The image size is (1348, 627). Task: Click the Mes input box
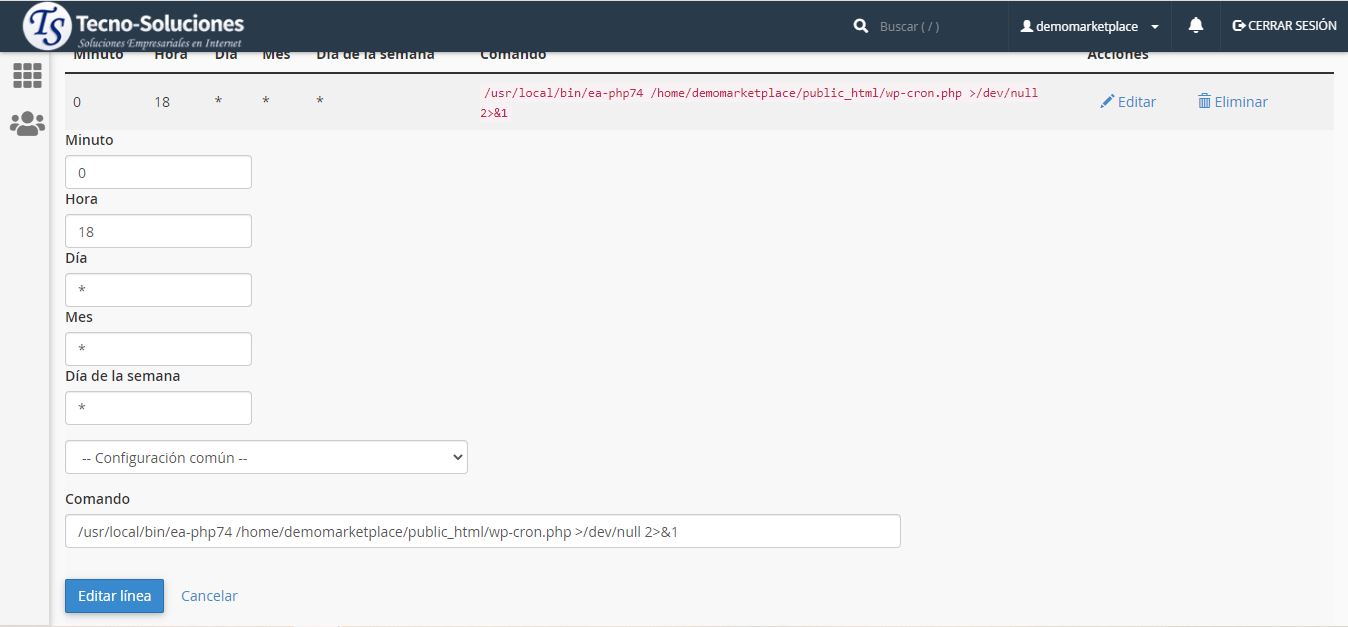[x=158, y=349]
